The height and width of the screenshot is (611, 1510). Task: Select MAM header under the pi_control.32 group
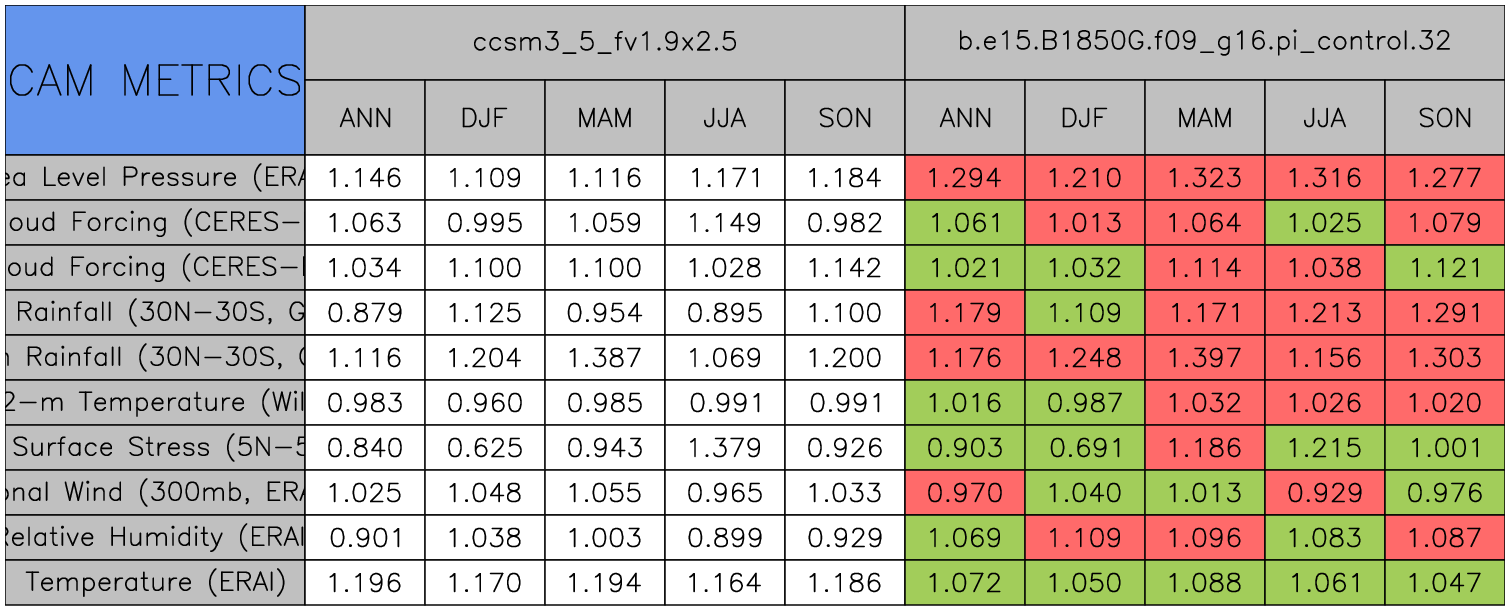pos(1204,118)
